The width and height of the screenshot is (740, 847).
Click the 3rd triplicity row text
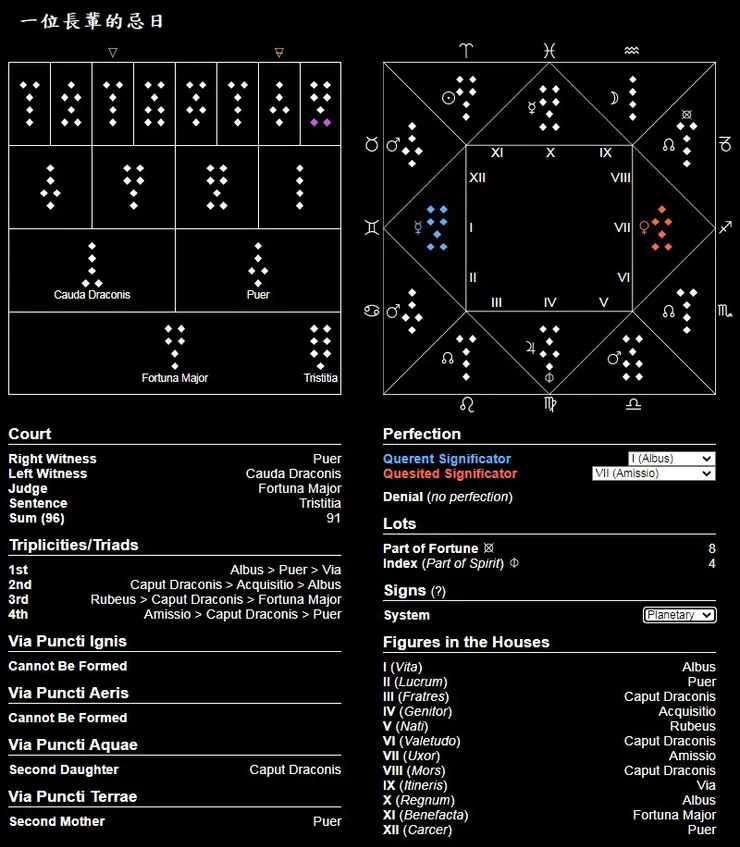tap(216, 600)
